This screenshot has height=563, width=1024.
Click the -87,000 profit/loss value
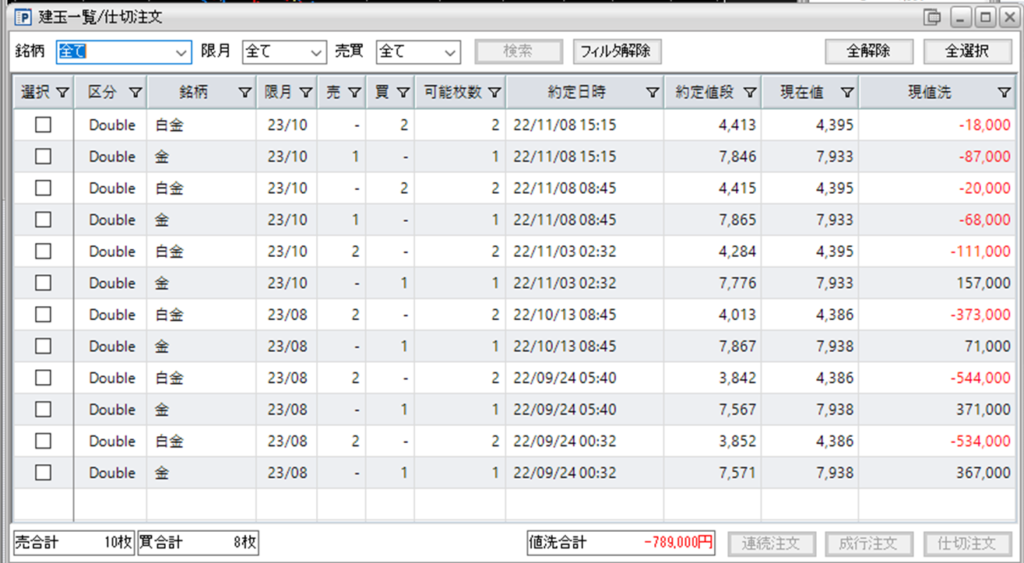pyautogui.click(x=984, y=157)
